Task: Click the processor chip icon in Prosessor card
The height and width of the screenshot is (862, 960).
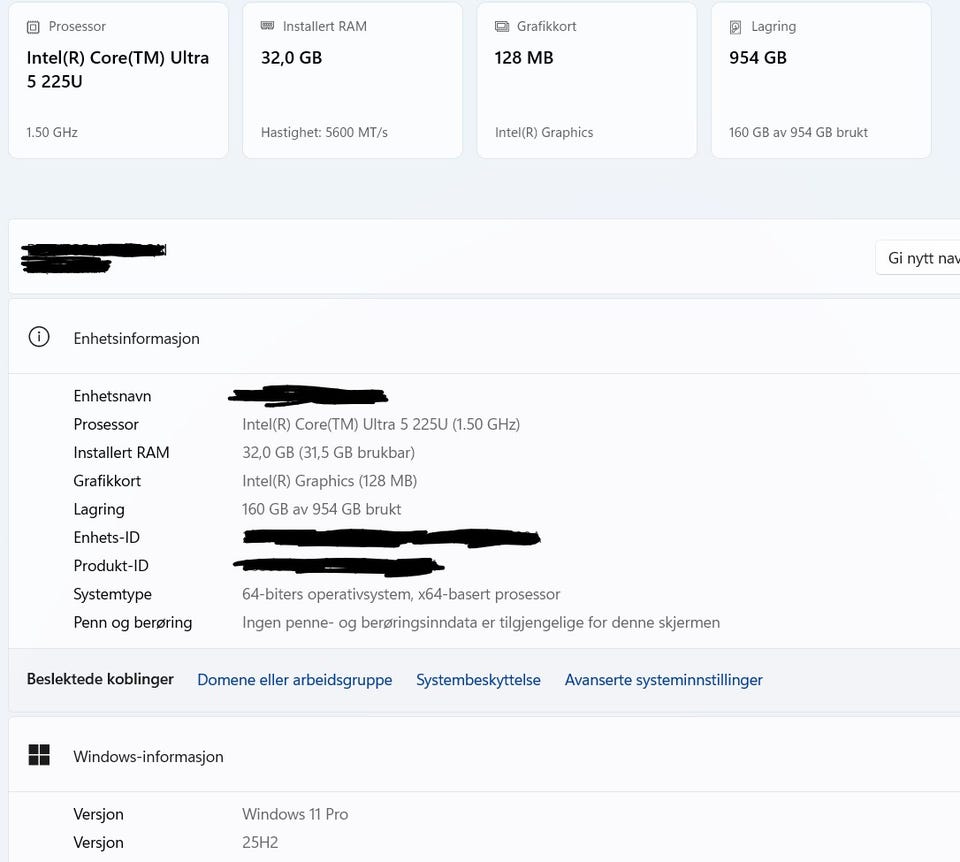Action: point(33,27)
